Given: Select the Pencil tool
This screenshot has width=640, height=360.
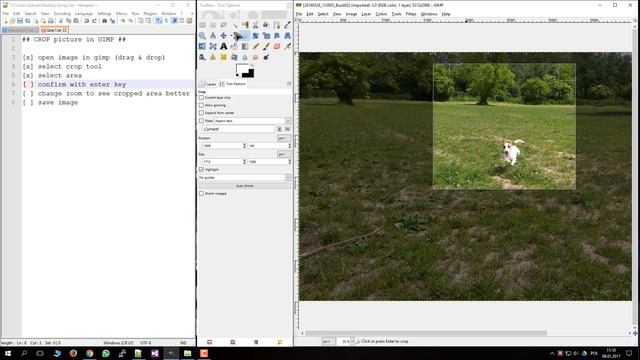Looking at the screenshot, I should click(256, 47).
